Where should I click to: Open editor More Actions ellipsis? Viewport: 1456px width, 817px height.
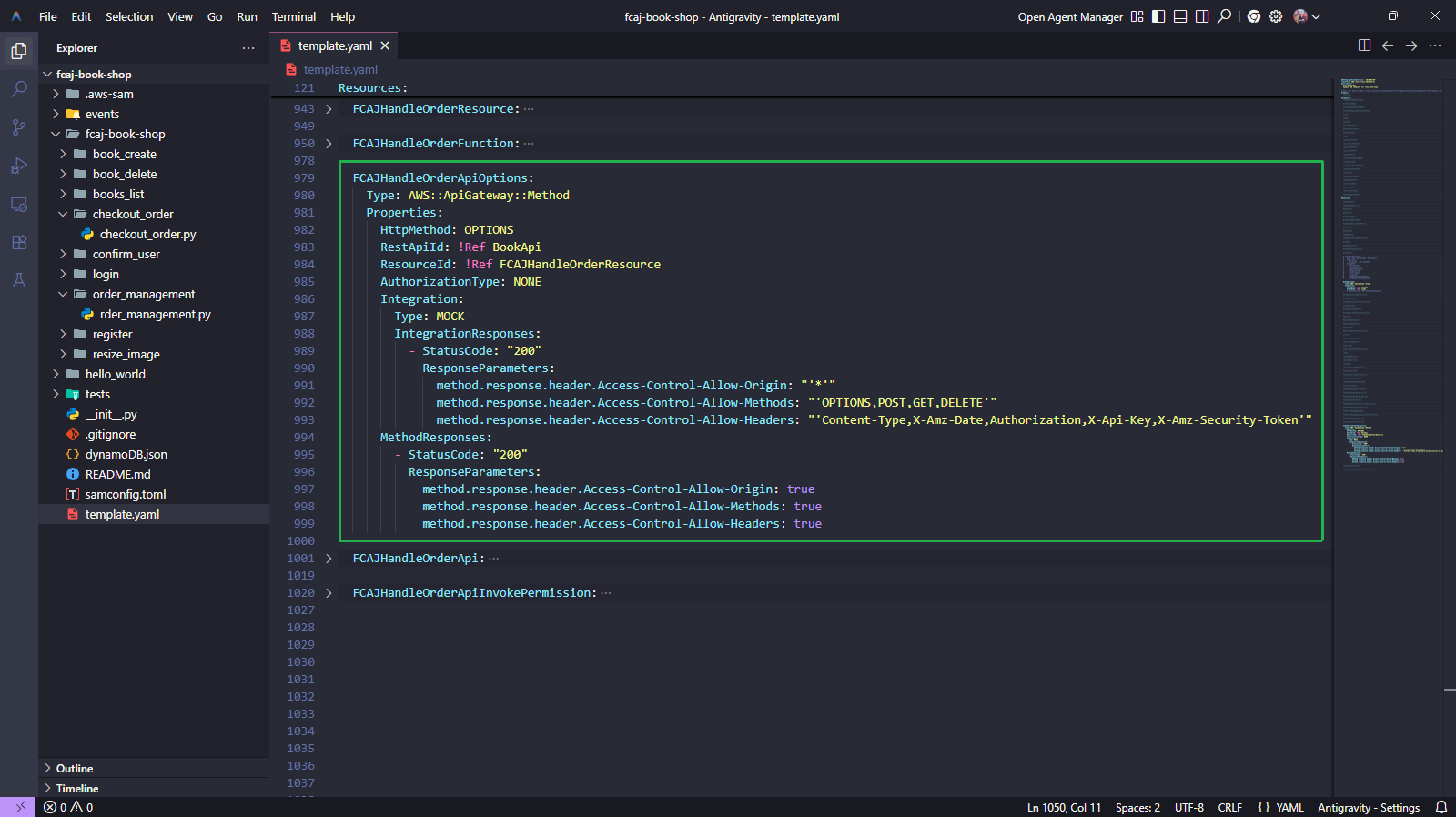coord(1435,45)
